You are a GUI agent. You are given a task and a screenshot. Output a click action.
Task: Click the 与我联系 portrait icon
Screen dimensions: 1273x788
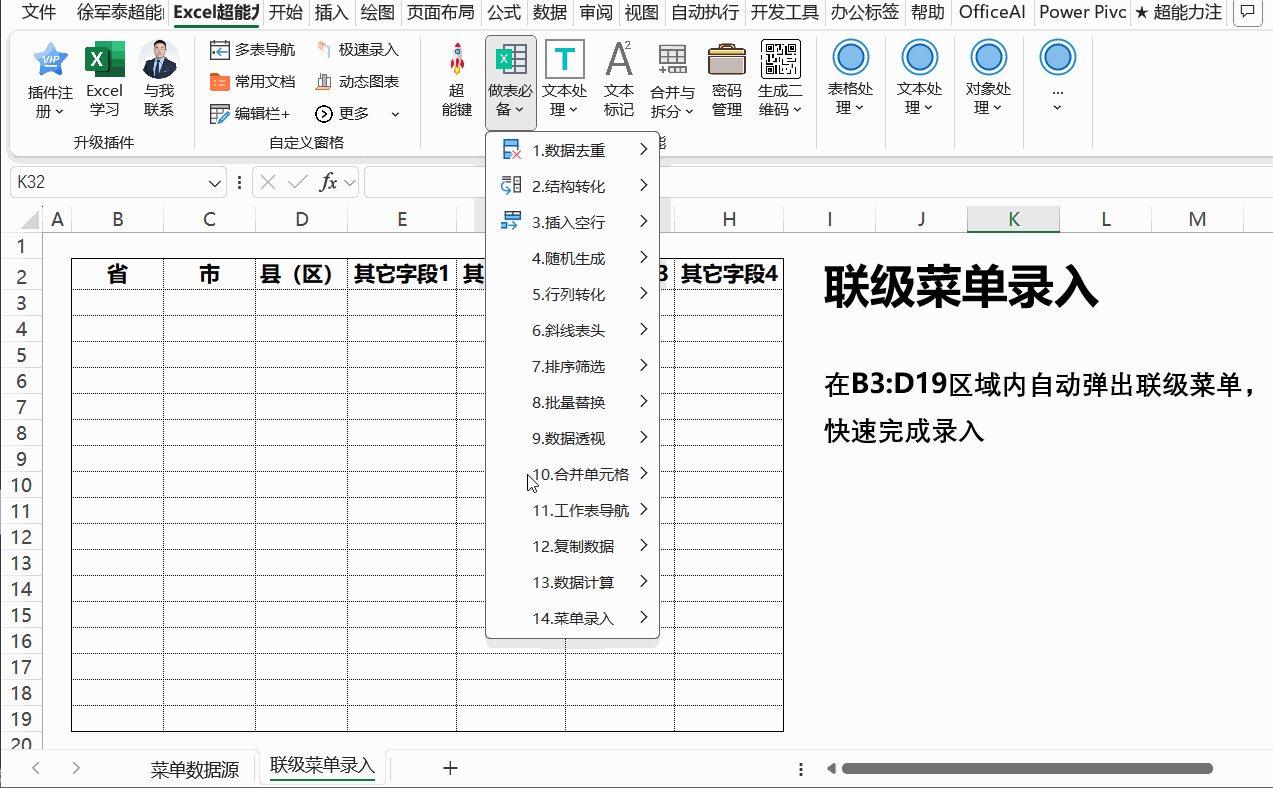point(159,61)
